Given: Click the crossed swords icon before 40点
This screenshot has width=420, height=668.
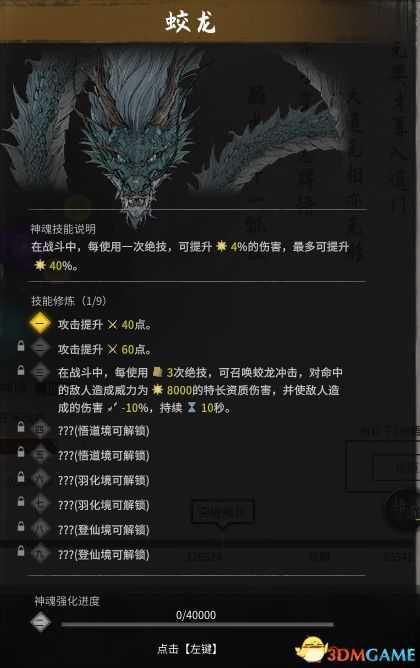Looking at the screenshot, I should click(x=112, y=325).
